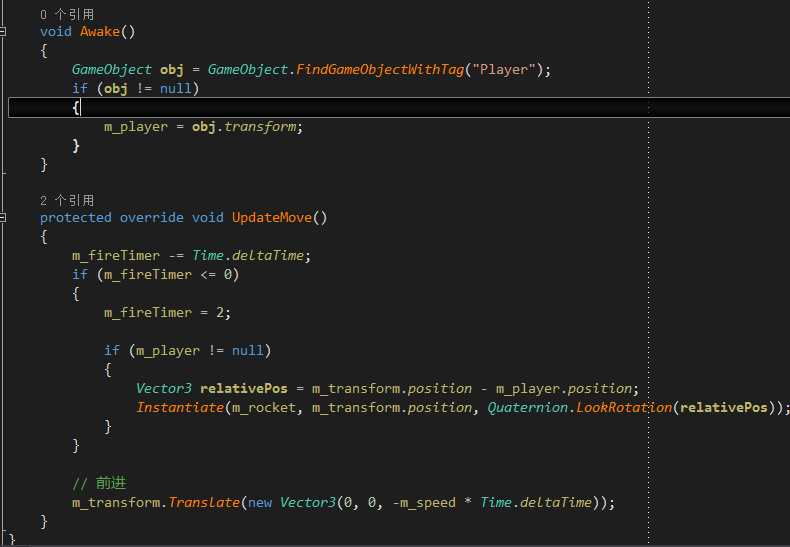790x547 pixels.
Task: Click the 'protected' keyword
Action: click(76, 218)
